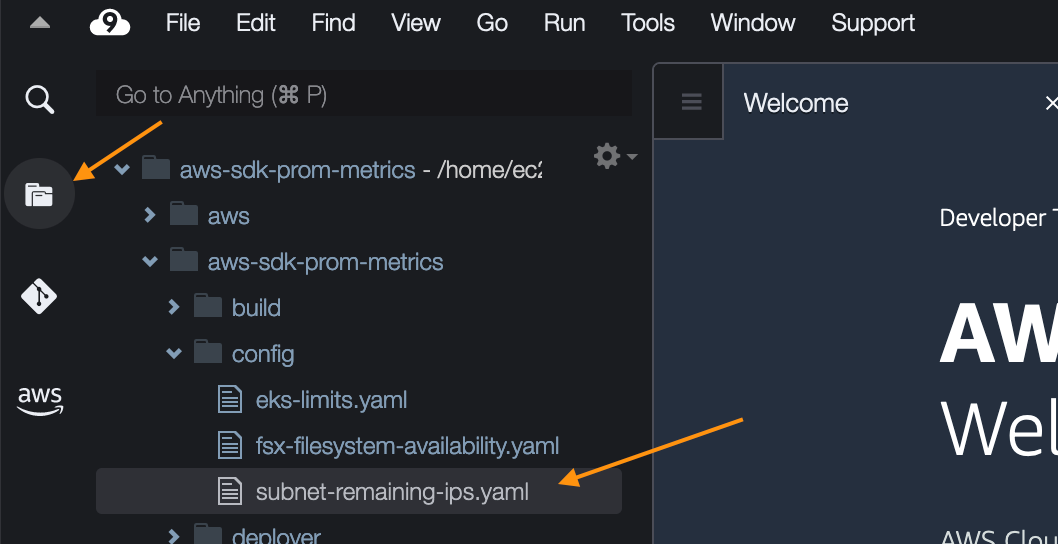Open the search panel magnifier icon

(x=40, y=100)
